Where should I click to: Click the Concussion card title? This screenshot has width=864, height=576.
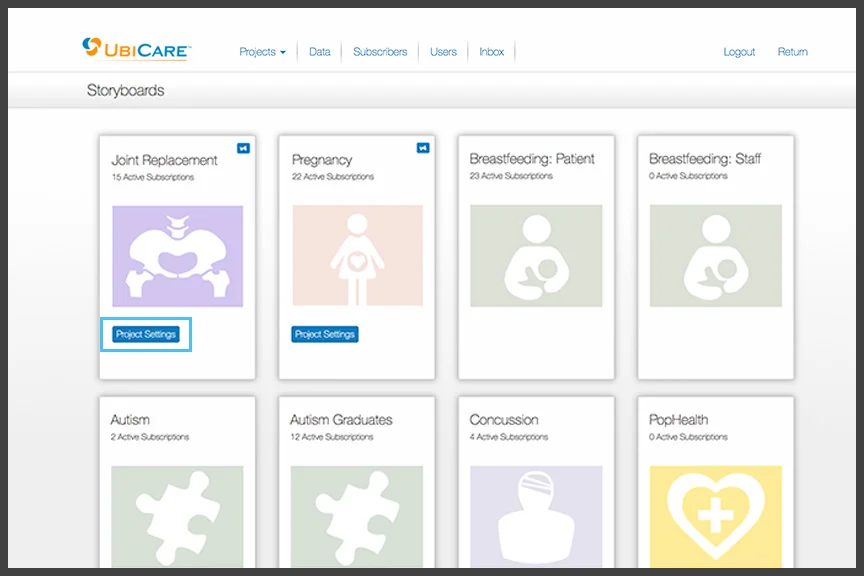(504, 420)
